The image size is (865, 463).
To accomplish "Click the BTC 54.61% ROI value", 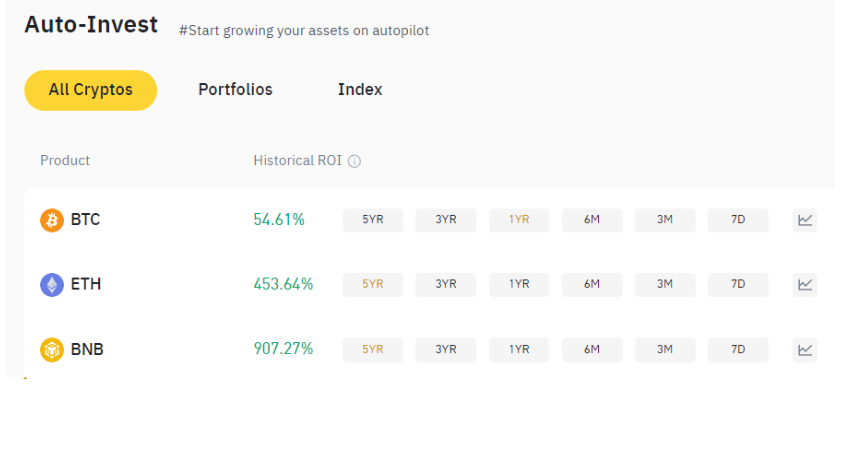I will (x=279, y=220).
